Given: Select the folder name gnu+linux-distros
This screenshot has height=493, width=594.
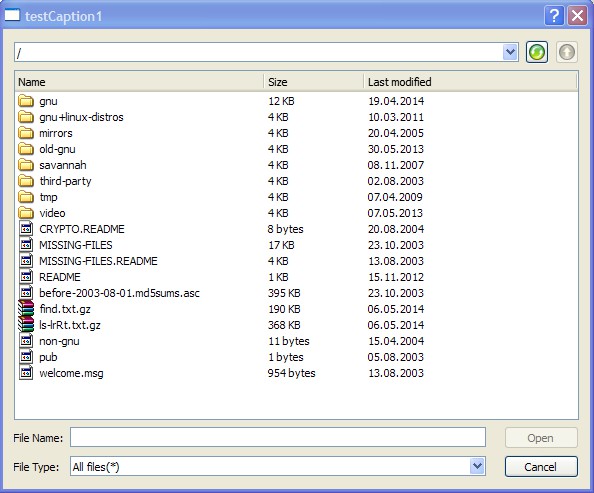Looking at the screenshot, I should click(81, 117).
